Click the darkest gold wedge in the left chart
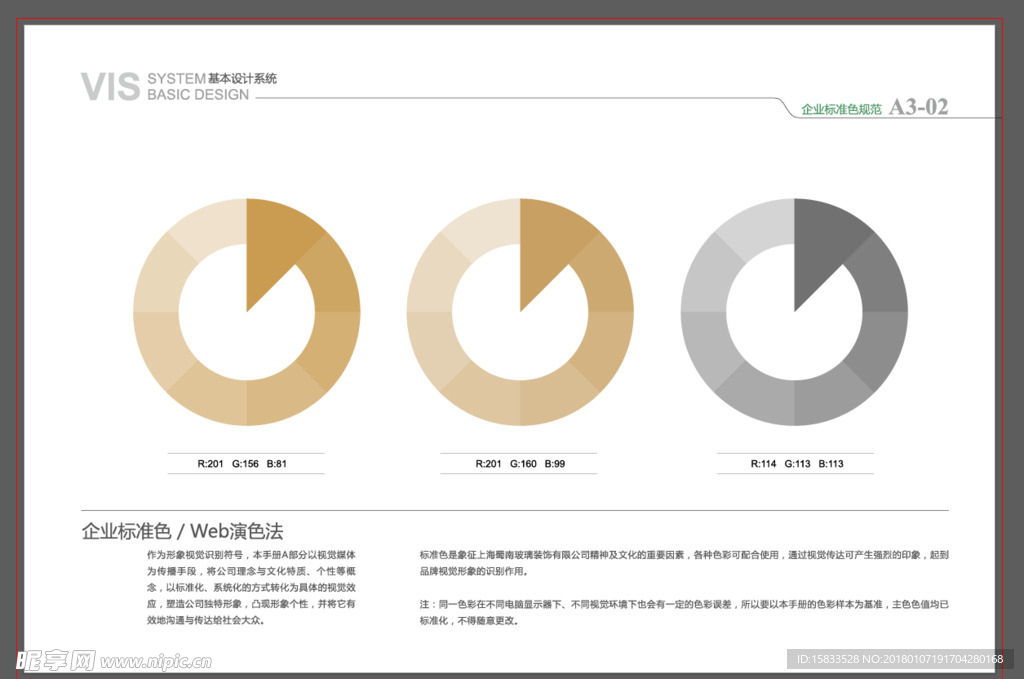The image size is (1024, 679). 275,245
